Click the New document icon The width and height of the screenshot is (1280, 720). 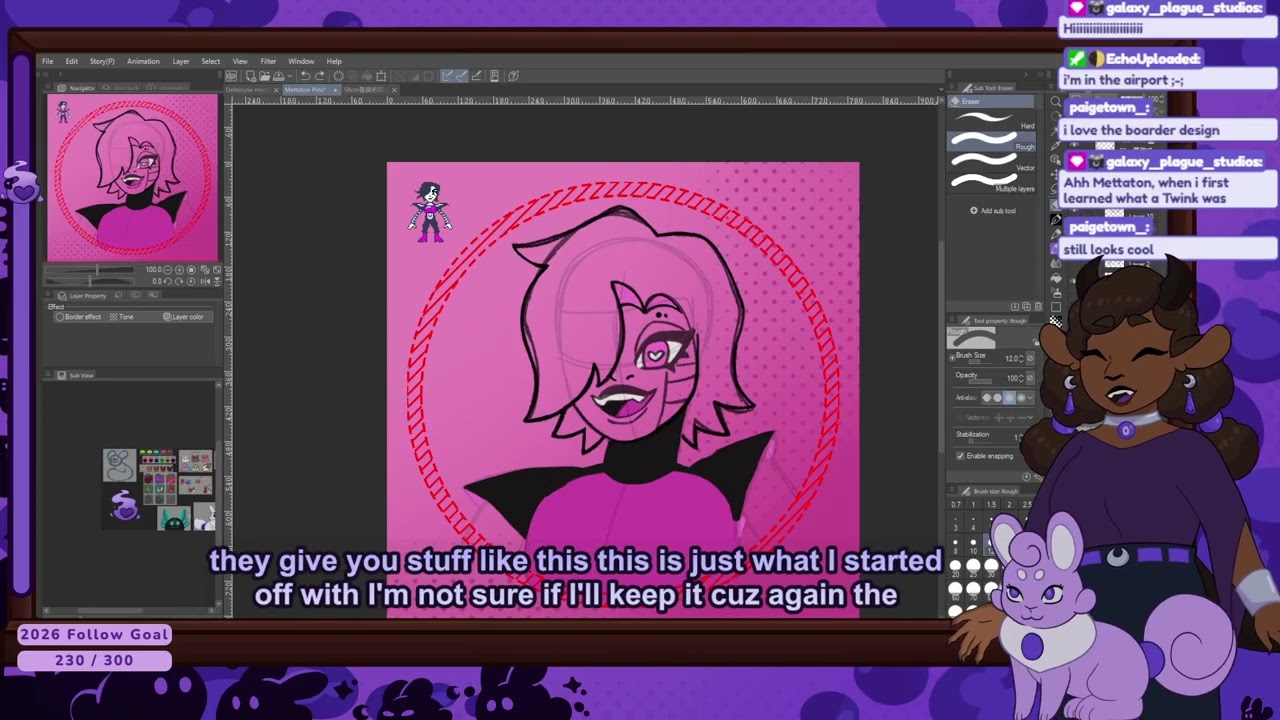(251, 76)
